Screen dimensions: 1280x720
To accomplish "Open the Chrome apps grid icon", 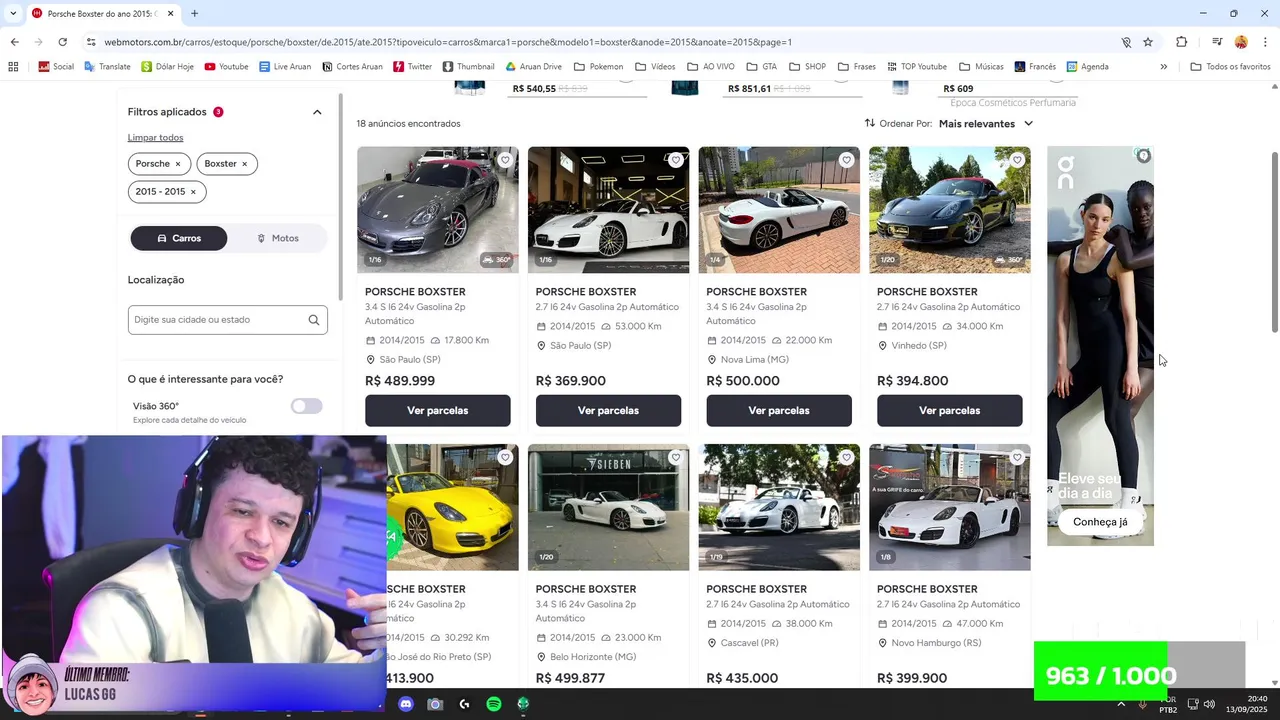I will [13, 67].
